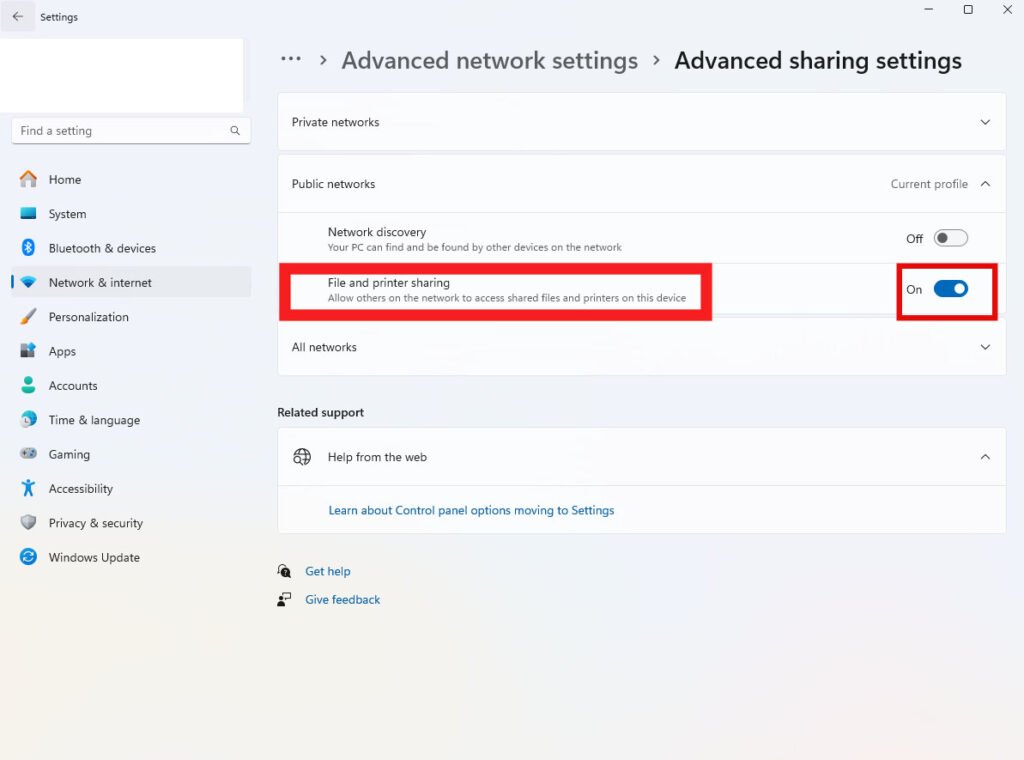Open the Personalization paintbrush icon
The width and height of the screenshot is (1024, 760).
tap(28, 317)
